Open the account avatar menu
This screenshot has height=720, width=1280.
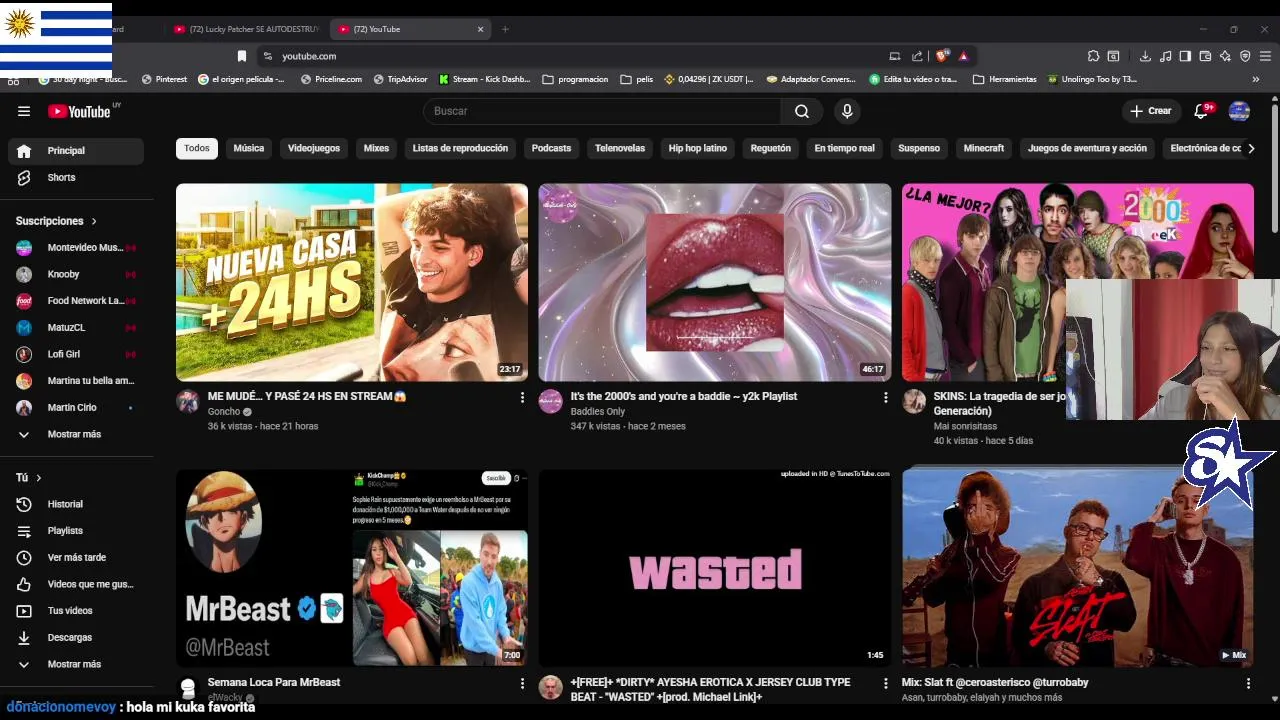(x=1239, y=111)
